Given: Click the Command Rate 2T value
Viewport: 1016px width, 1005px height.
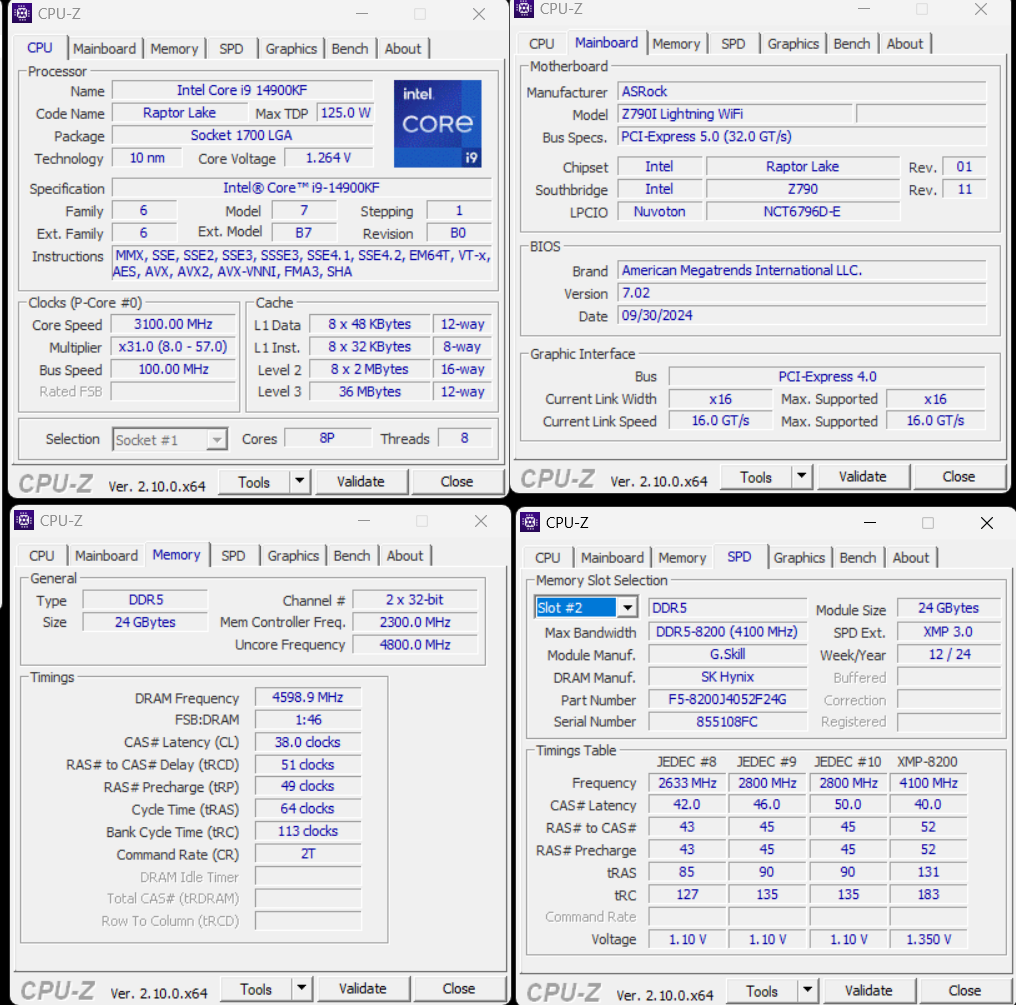Looking at the screenshot, I should (x=308, y=854).
